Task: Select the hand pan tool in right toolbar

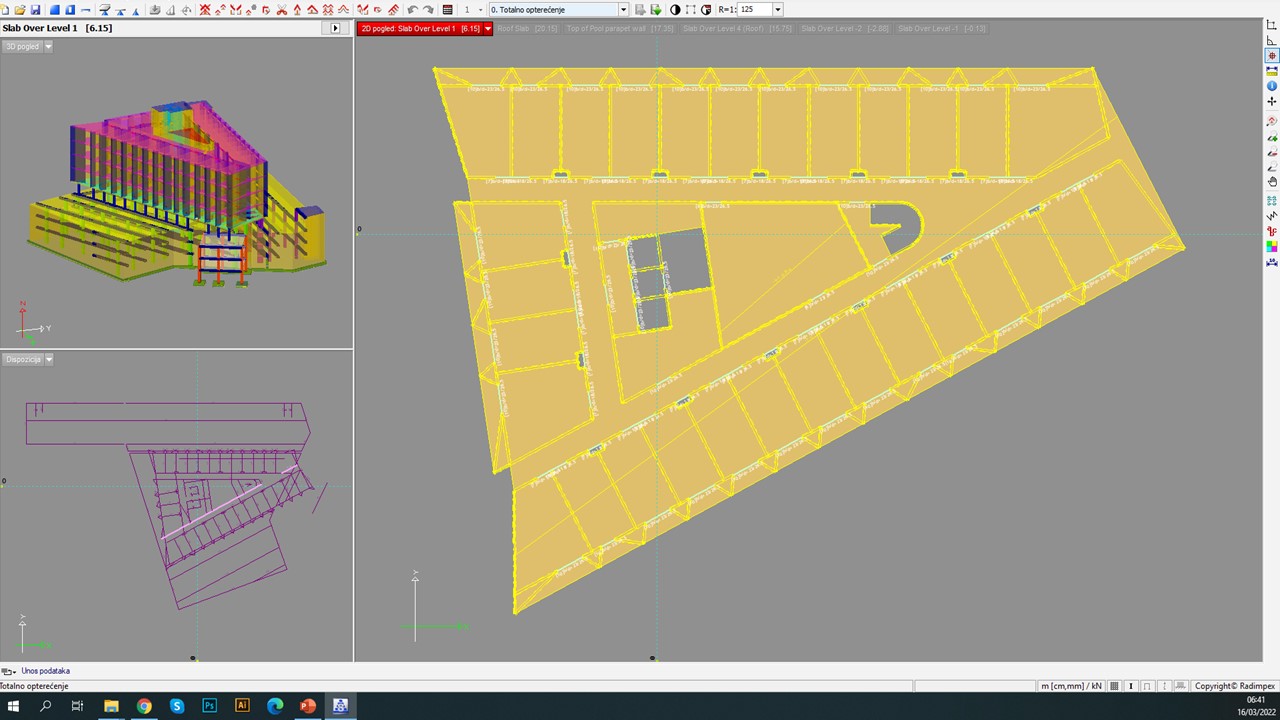Action: [1272, 182]
